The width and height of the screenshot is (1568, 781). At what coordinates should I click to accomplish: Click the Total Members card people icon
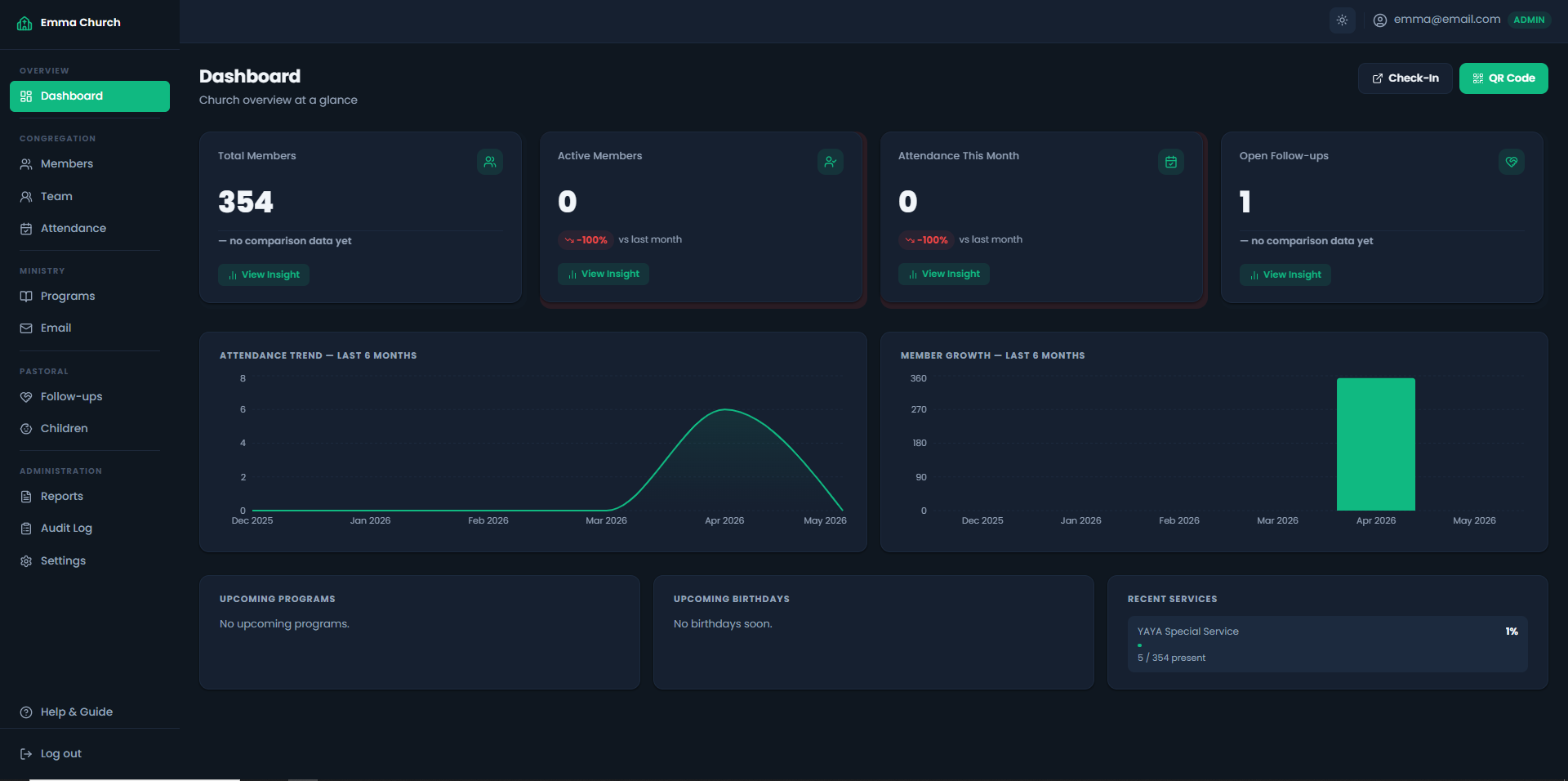pos(490,162)
